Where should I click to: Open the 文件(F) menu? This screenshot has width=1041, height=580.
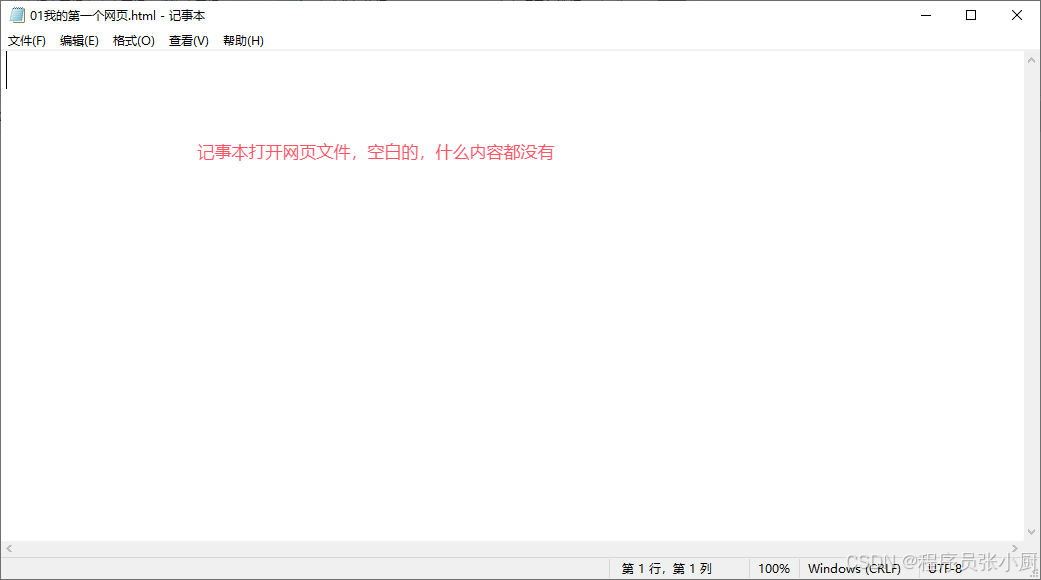pyautogui.click(x=27, y=40)
